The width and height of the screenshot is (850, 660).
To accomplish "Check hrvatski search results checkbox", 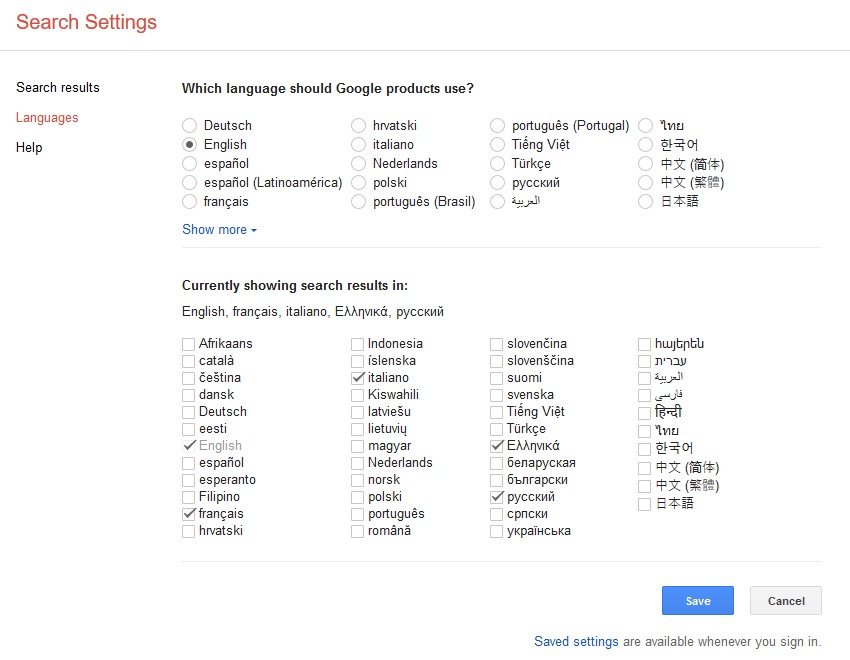I will tap(188, 532).
